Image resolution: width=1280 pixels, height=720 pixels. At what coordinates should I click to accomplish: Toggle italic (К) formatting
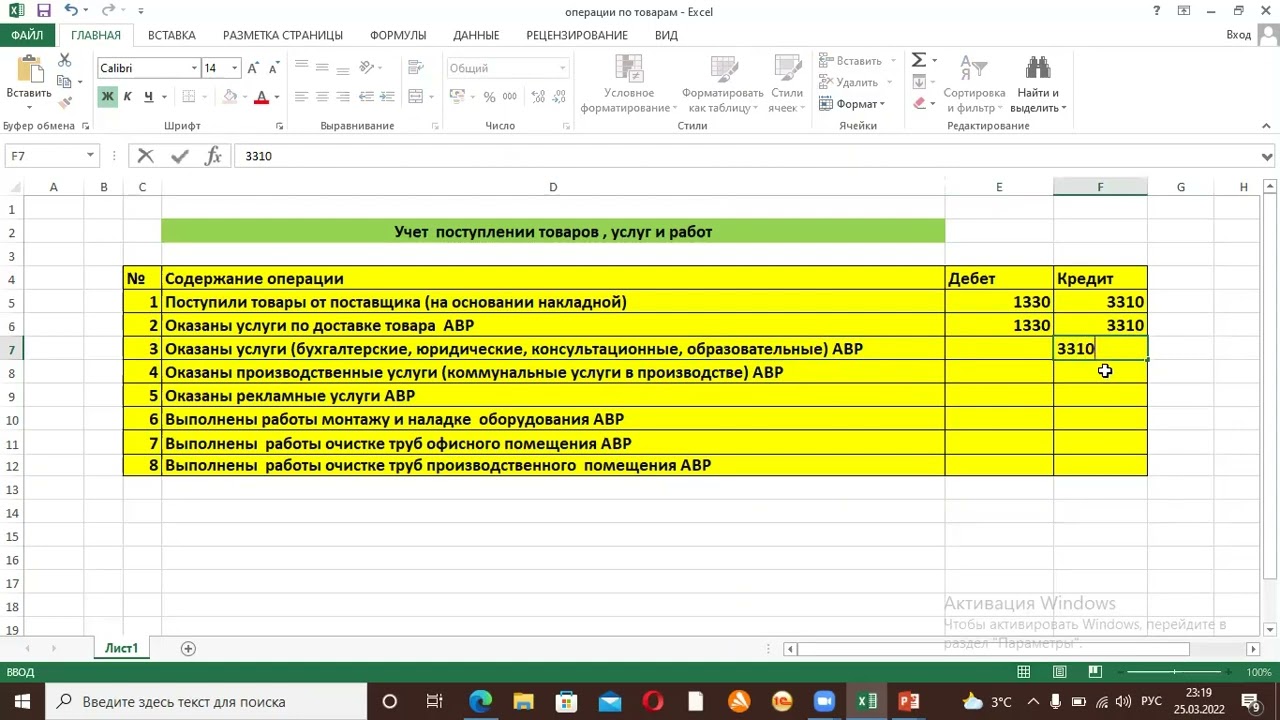127,97
